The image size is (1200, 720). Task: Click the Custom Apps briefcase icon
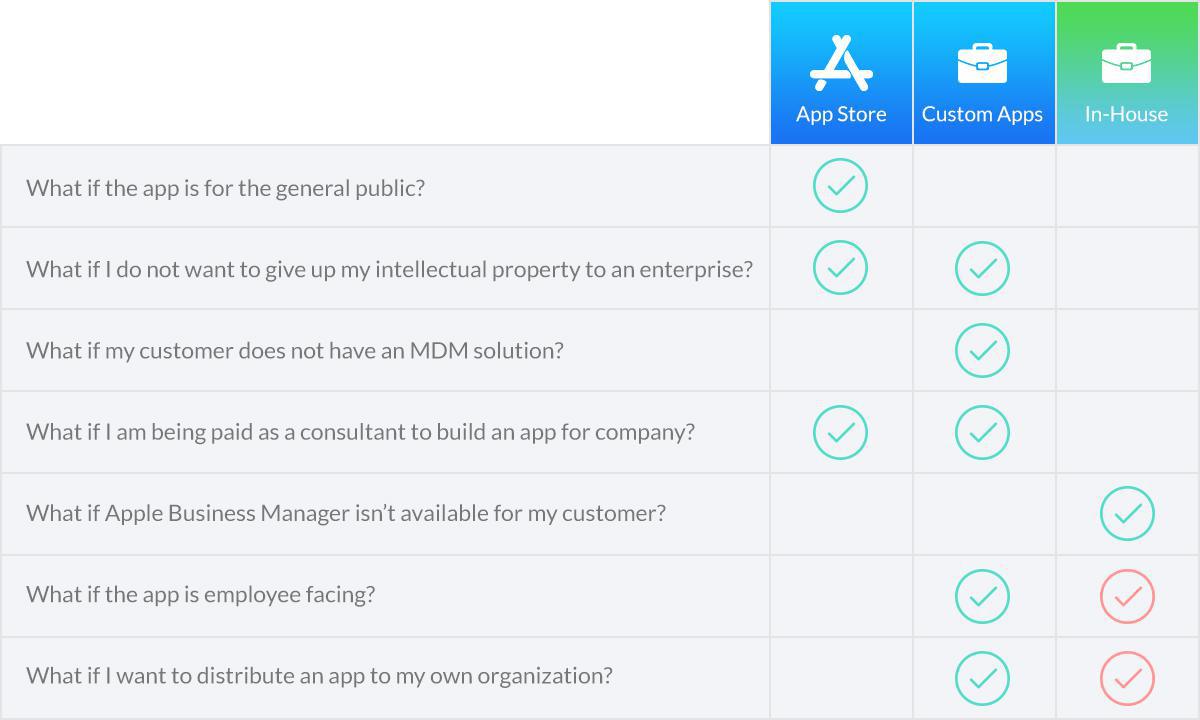pyautogui.click(x=982, y=64)
